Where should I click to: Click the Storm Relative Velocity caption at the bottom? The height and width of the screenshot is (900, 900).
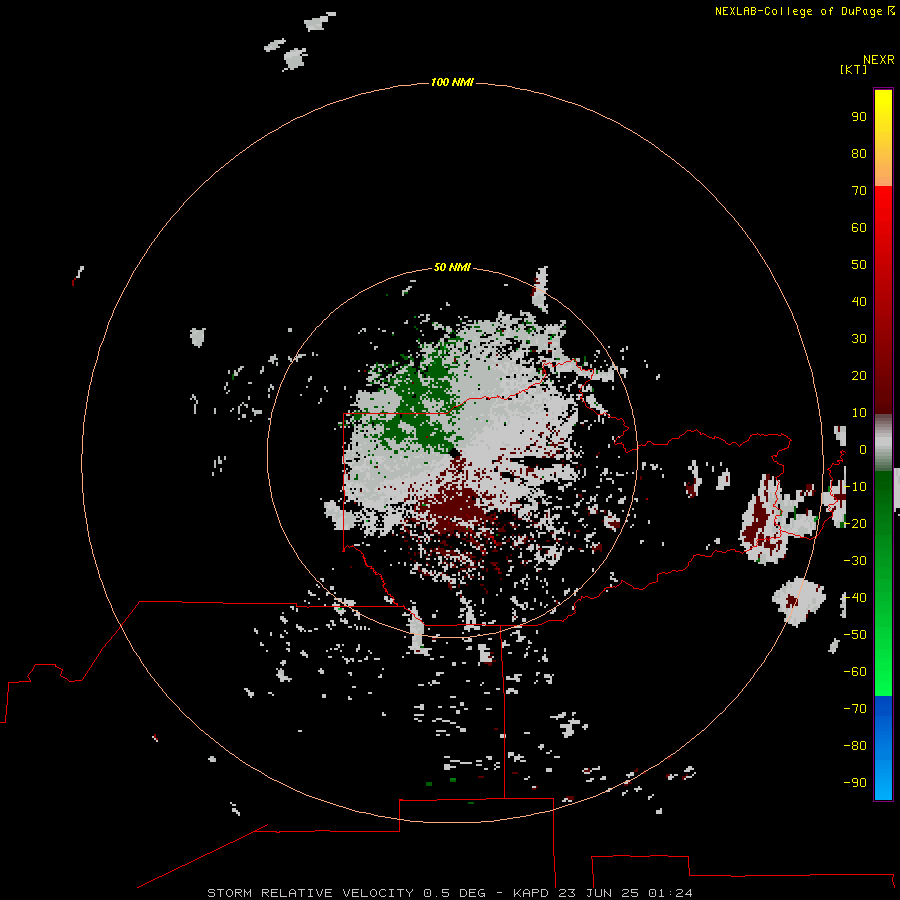(x=450, y=893)
